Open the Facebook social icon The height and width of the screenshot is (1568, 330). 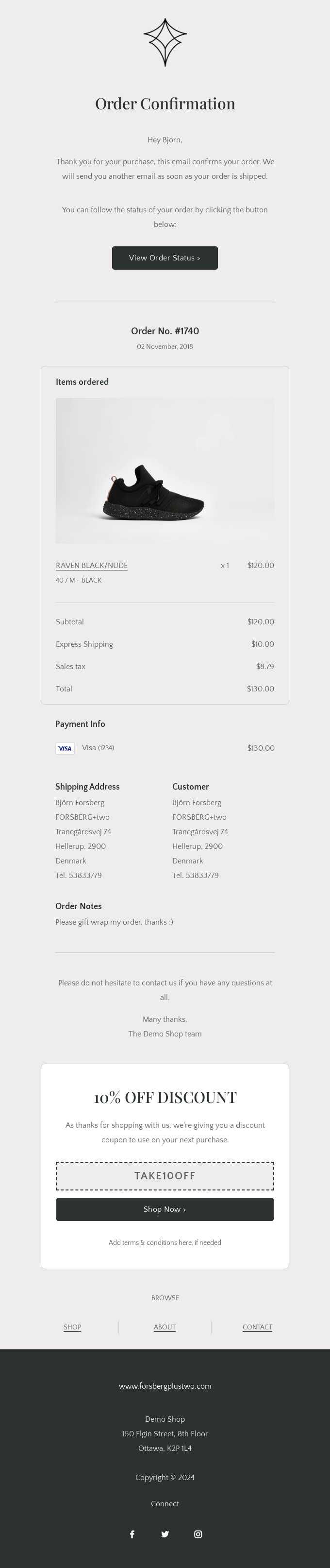coord(132,1534)
